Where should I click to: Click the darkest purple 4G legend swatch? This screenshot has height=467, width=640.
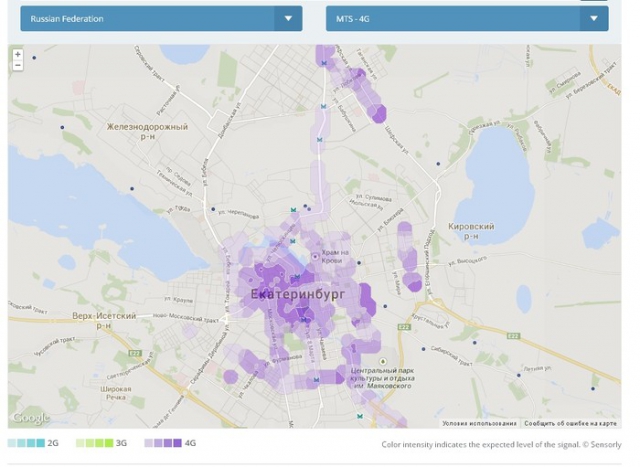coord(178,443)
